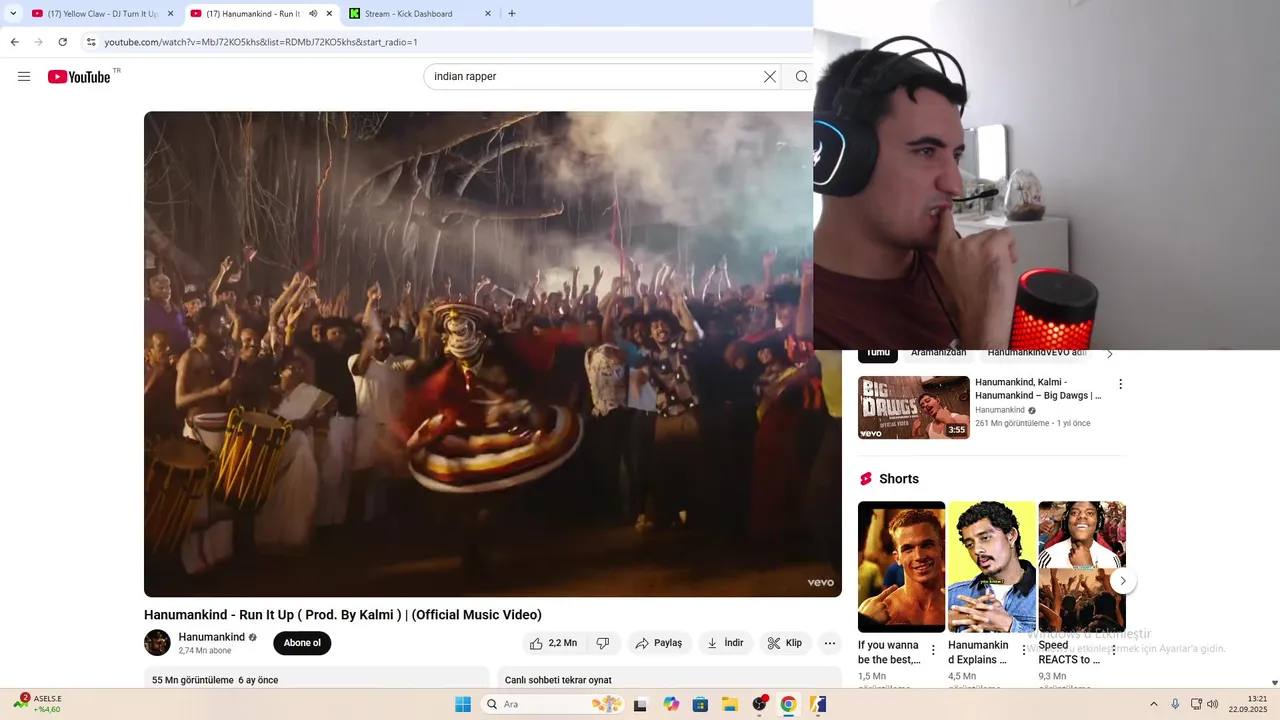Dislike the video

tap(603, 643)
